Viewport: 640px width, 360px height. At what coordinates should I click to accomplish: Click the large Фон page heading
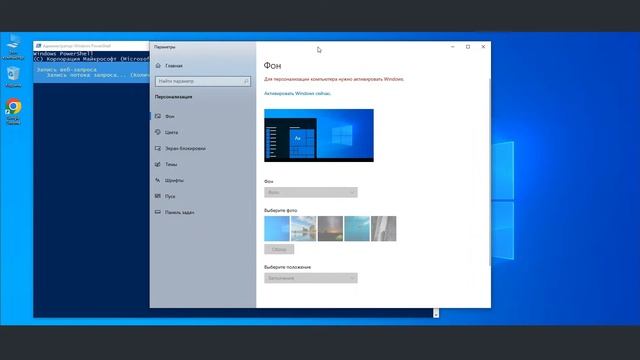272,65
